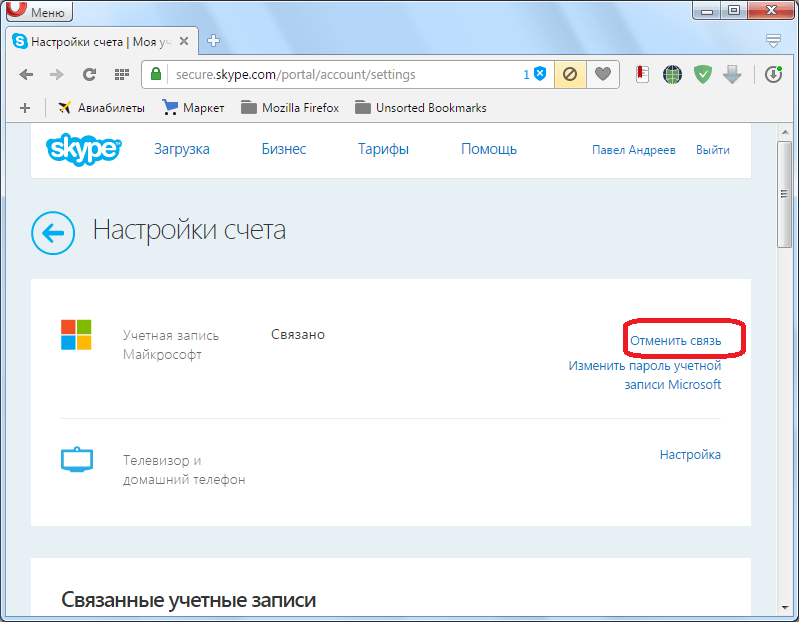Open the Помощь menu item
This screenshot has height=622, width=799.
[x=489, y=149]
